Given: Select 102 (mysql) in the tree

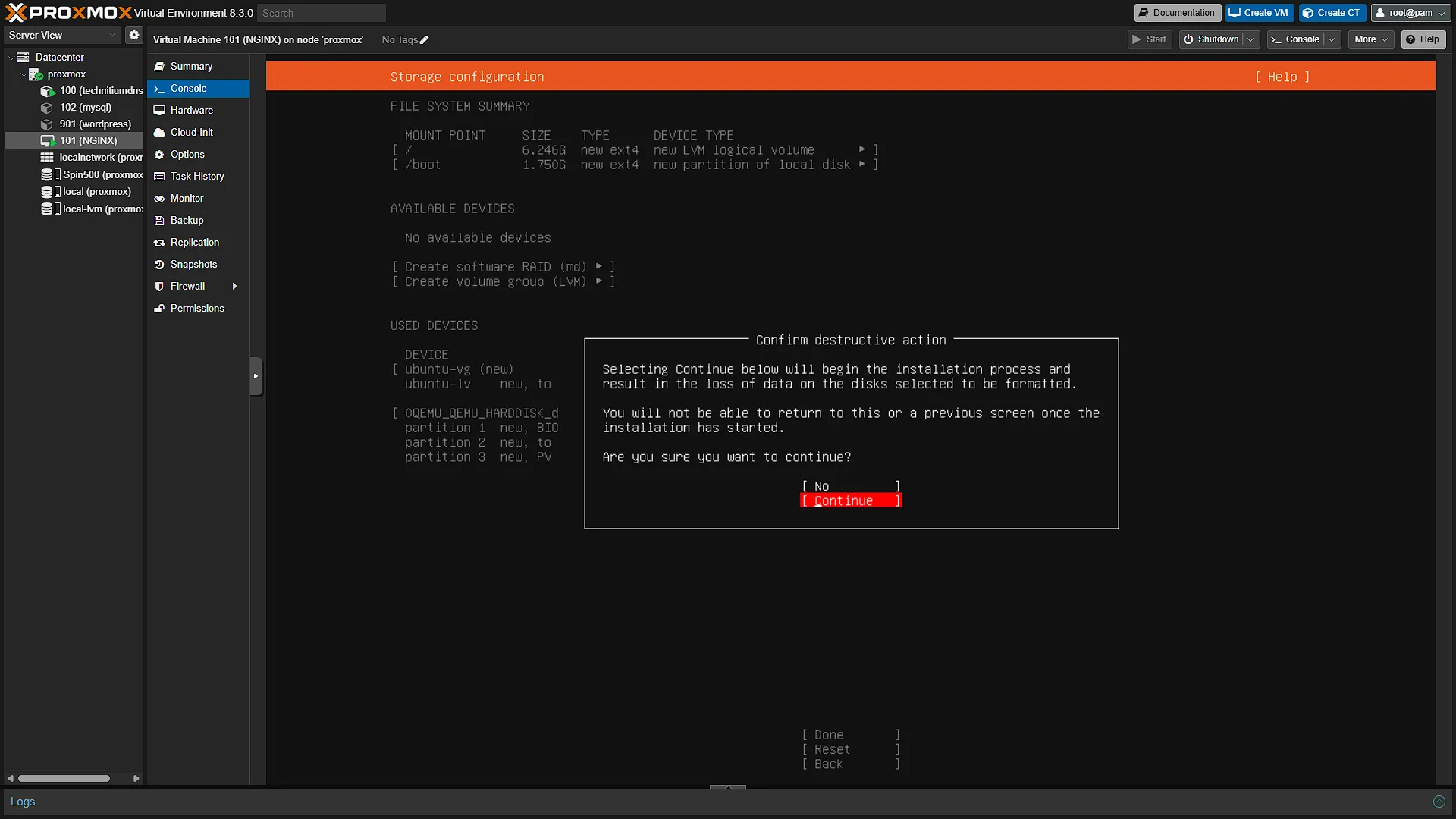Looking at the screenshot, I should (x=74, y=108).
